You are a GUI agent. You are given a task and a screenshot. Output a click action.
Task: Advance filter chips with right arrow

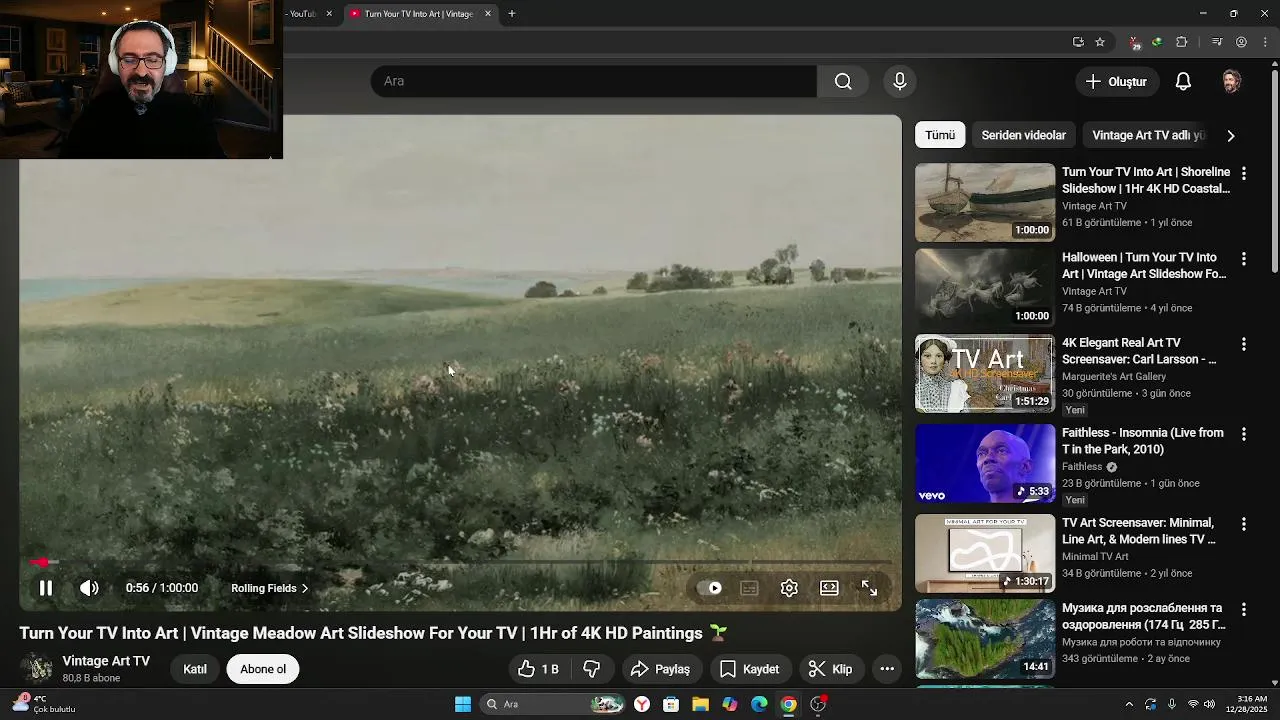click(1230, 135)
